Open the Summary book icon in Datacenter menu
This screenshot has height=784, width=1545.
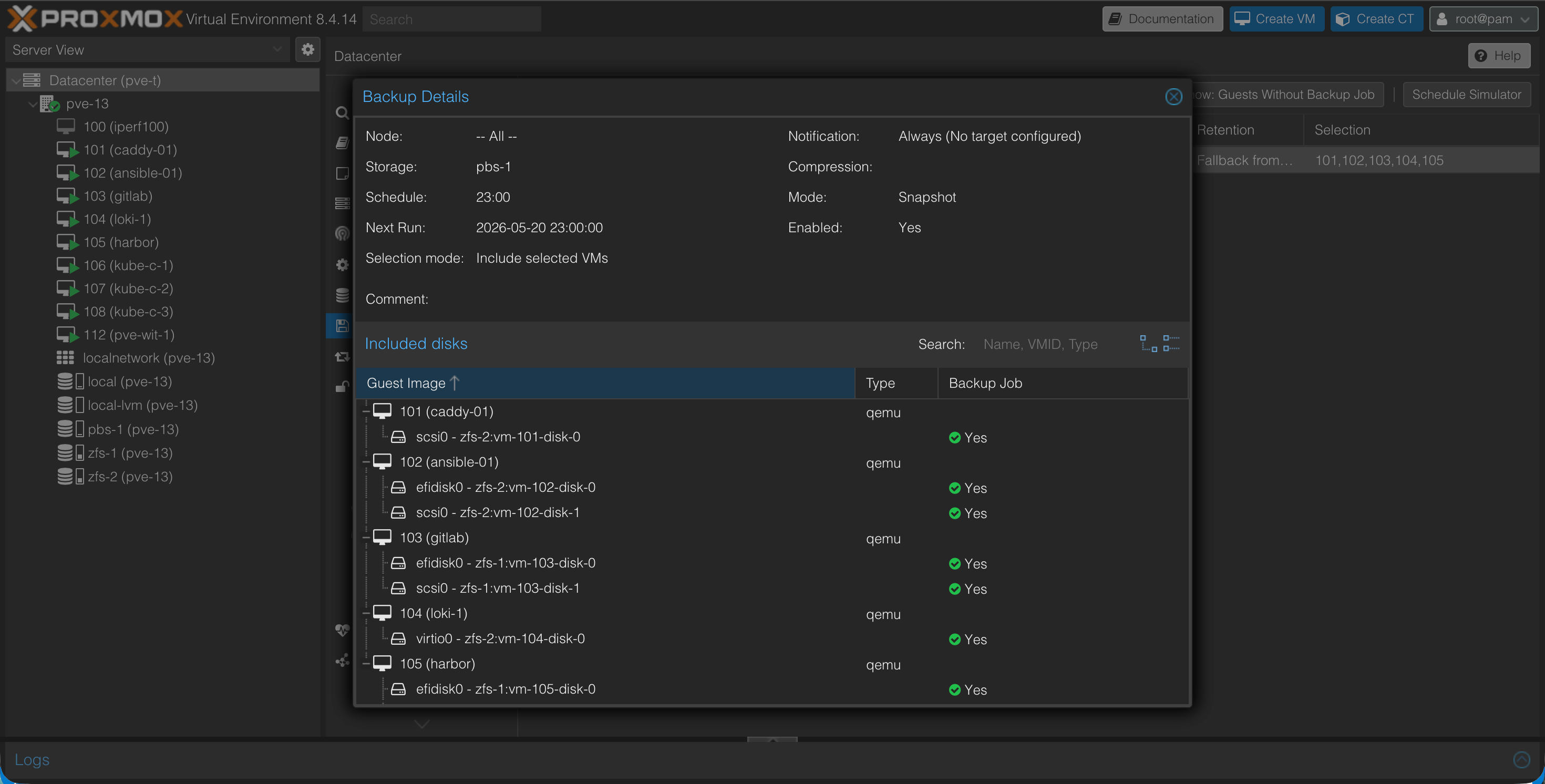tap(342, 143)
